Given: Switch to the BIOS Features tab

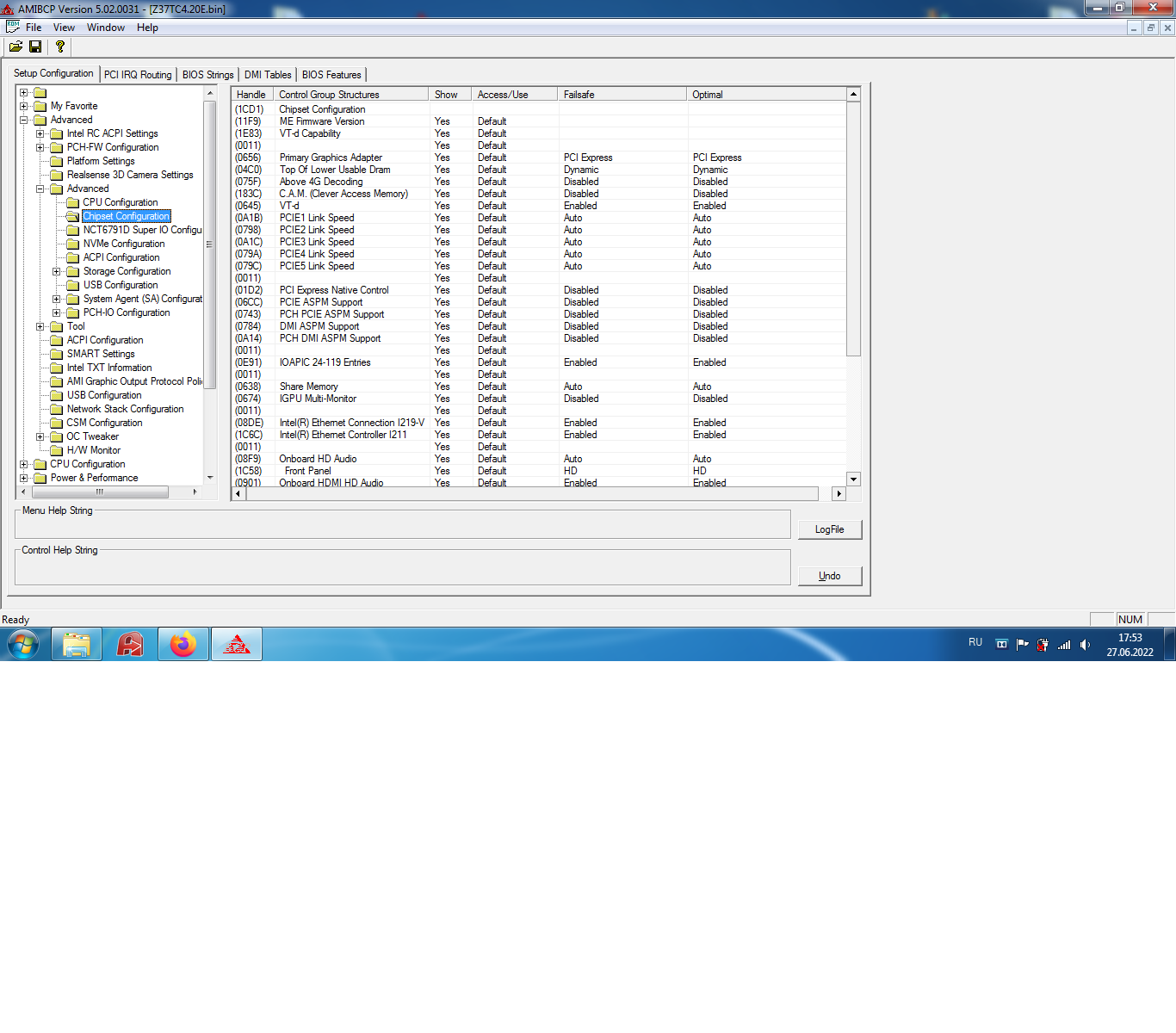Looking at the screenshot, I should click(x=331, y=75).
